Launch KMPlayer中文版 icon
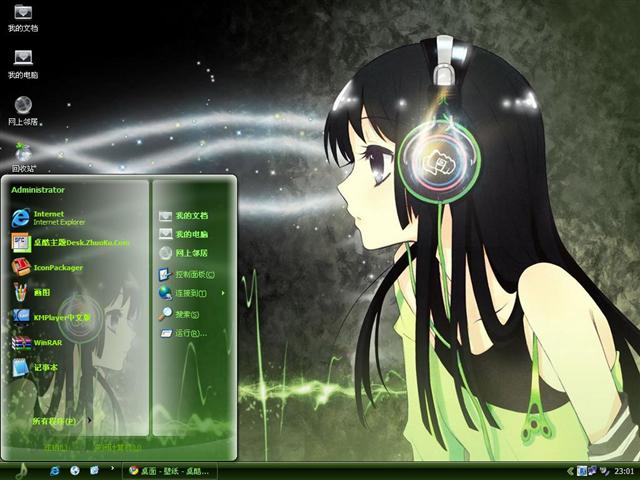Viewport: 640px width, 480px height. pos(20,317)
